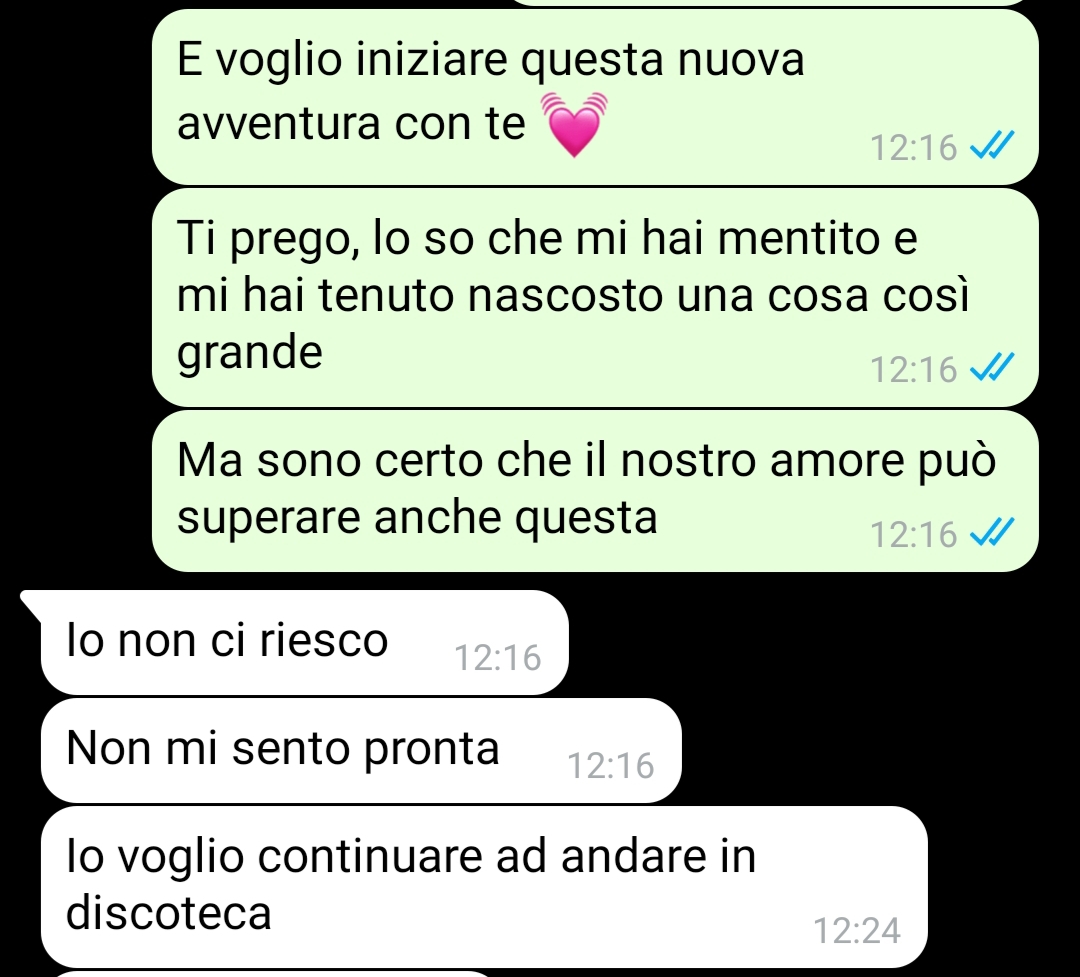The width and height of the screenshot is (1080, 977).
Task: Tap the word 'discoteca' in white bubble
Action: click(169, 913)
